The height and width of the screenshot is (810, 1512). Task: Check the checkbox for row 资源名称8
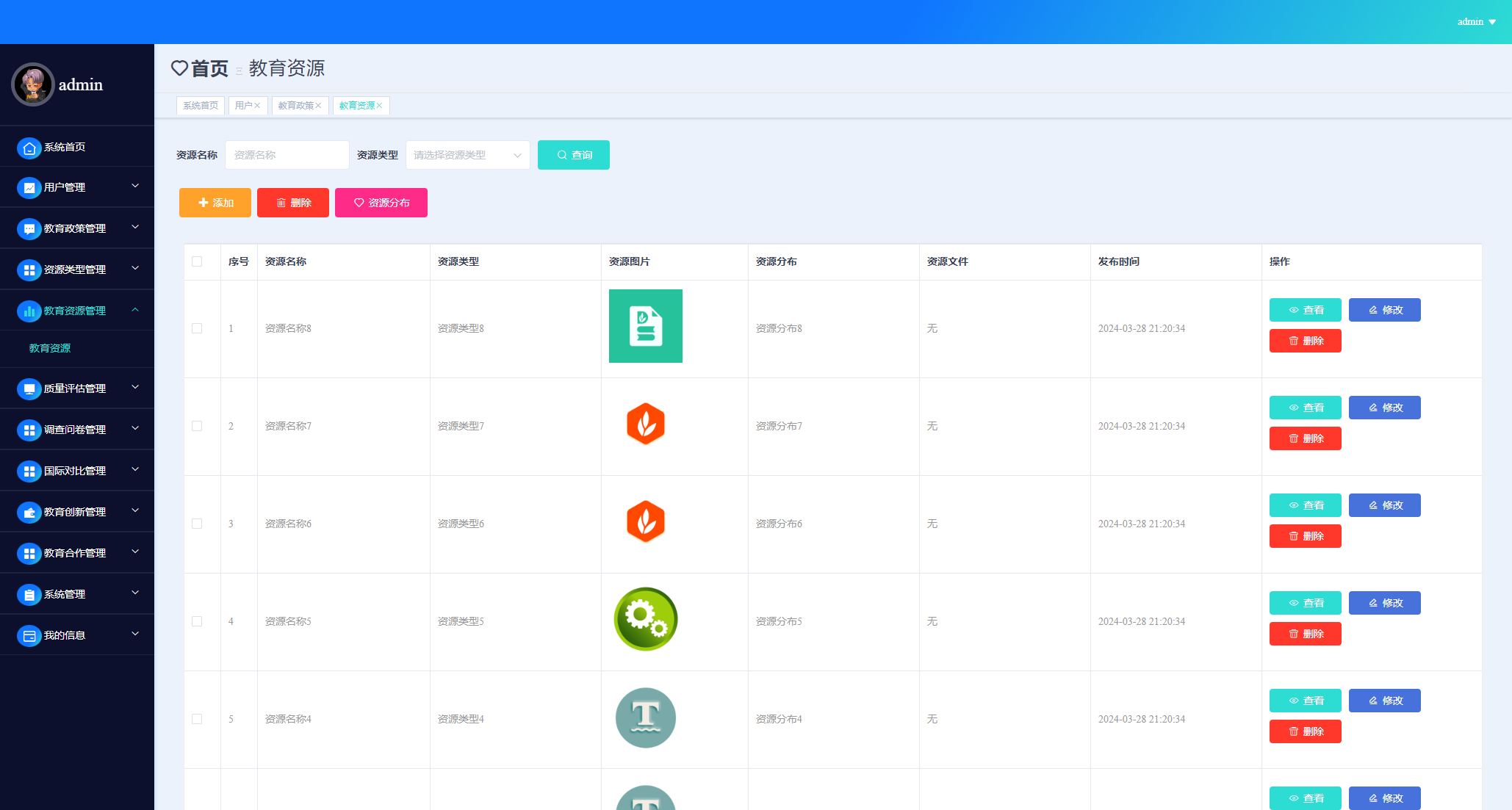click(x=197, y=328)
